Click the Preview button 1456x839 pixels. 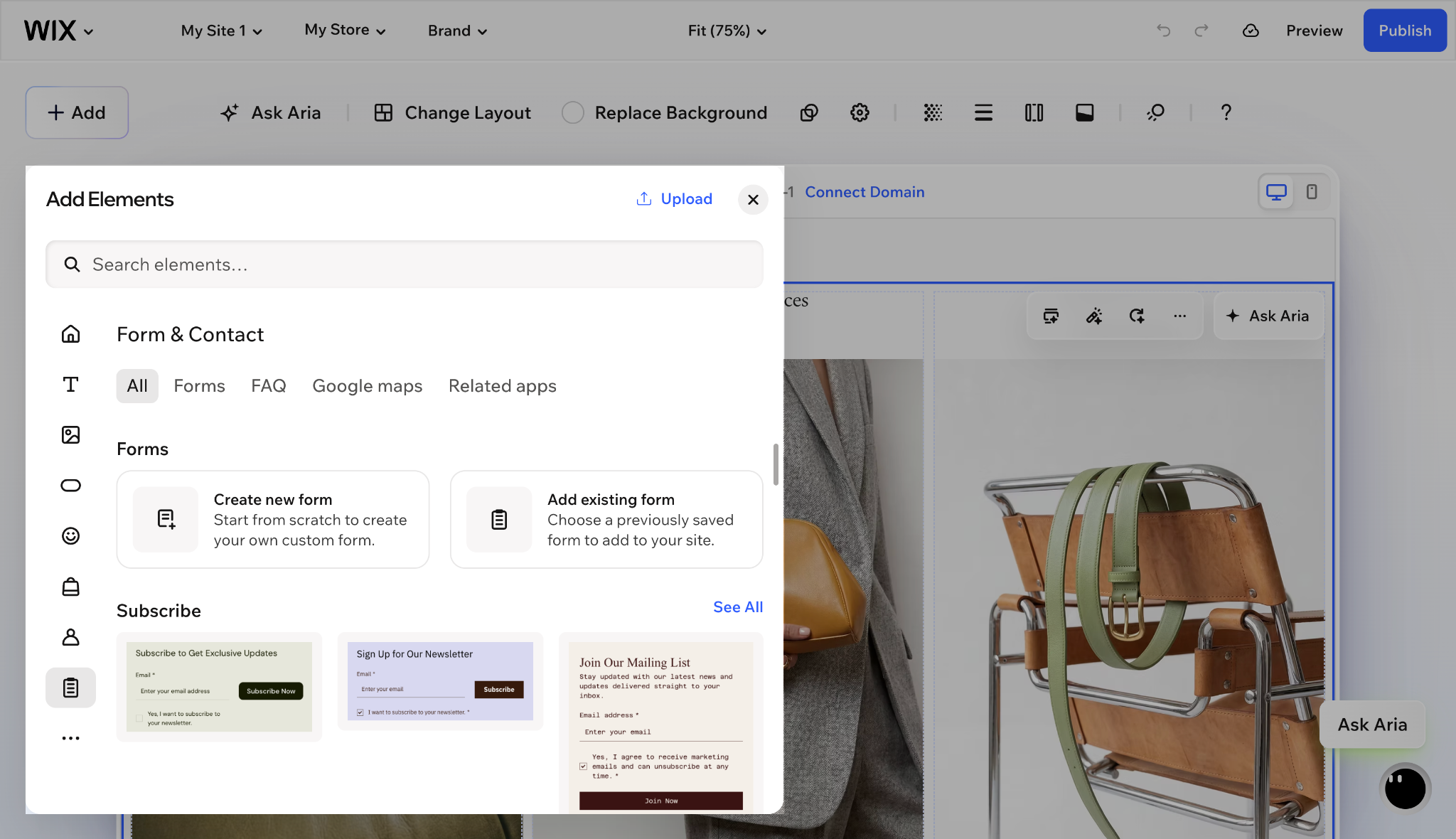pyautogui.click(x=1314, y=31)
